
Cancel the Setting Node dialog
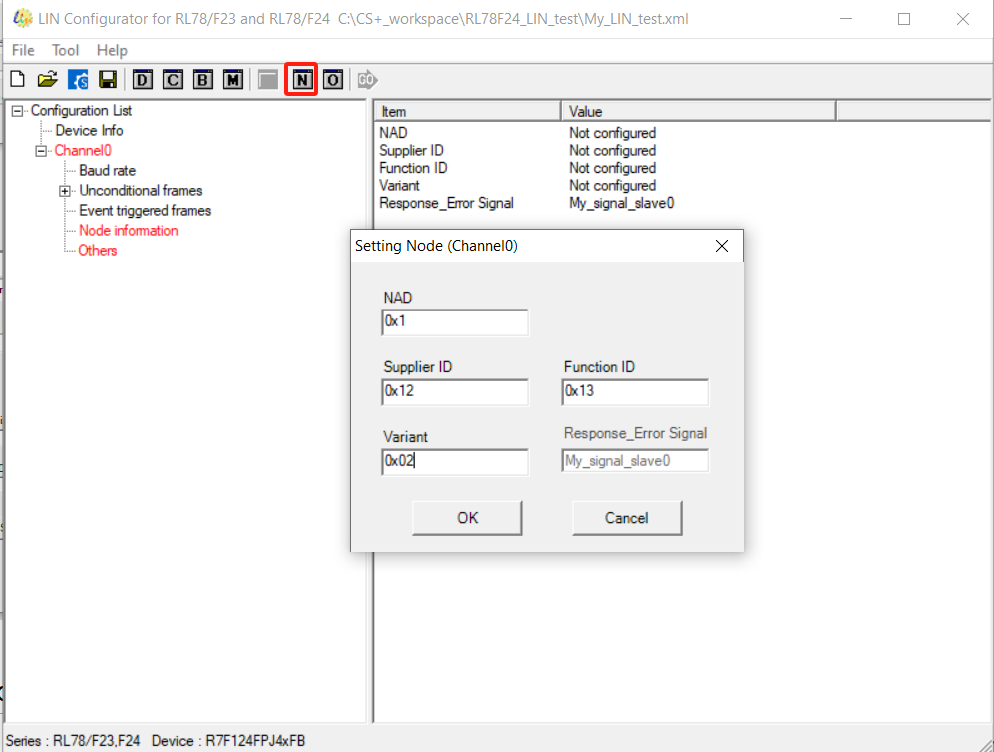tap(627, 518)
